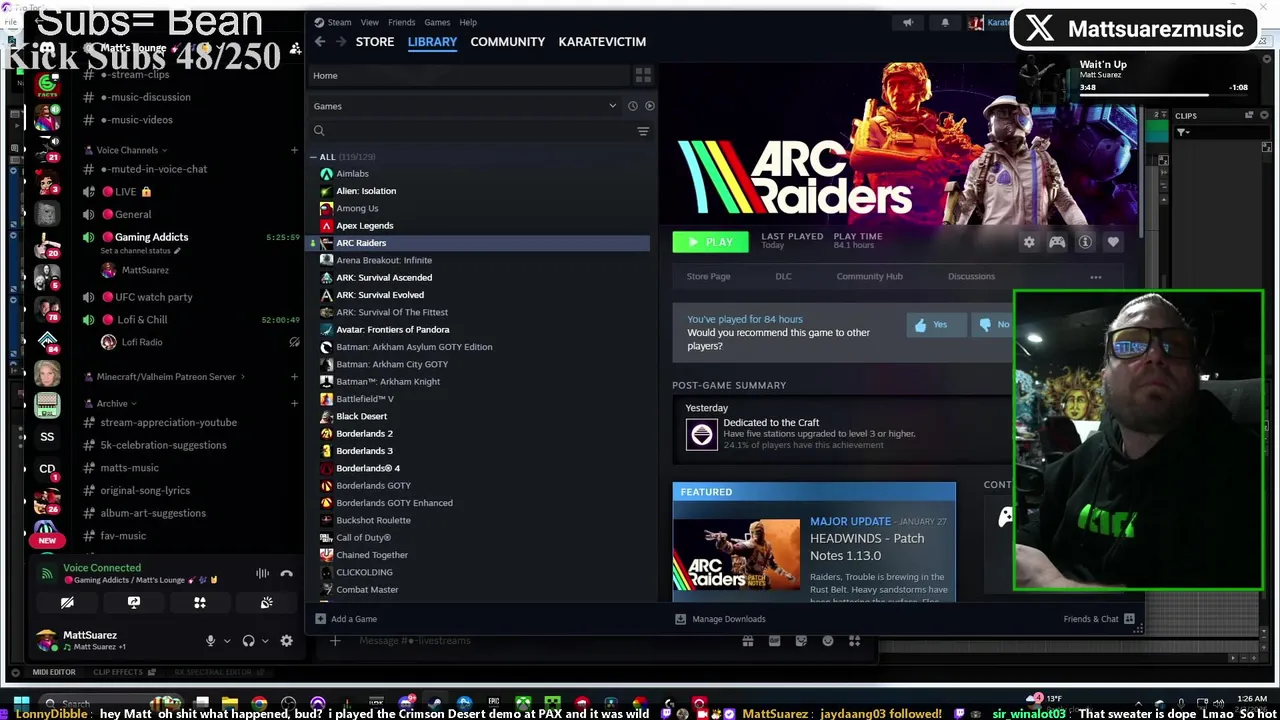Share your screen in Discord voice panel
Image resolution: width=1280 pixels, height=720 pixels.
pyautogui.click(x=133, y=603)
